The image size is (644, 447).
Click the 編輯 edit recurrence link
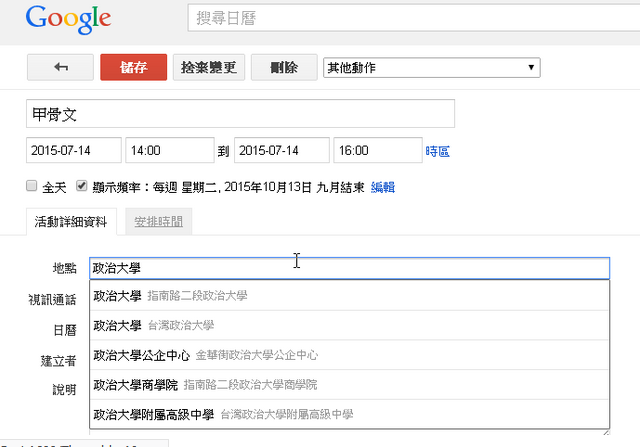383,187
